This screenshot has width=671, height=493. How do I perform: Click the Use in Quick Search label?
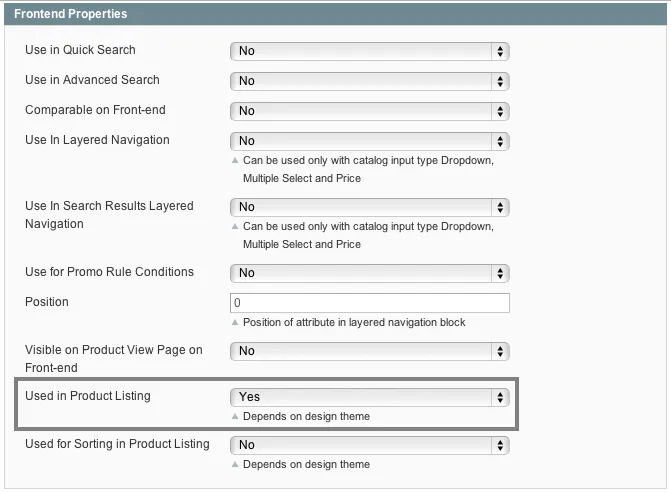[80, 50]
